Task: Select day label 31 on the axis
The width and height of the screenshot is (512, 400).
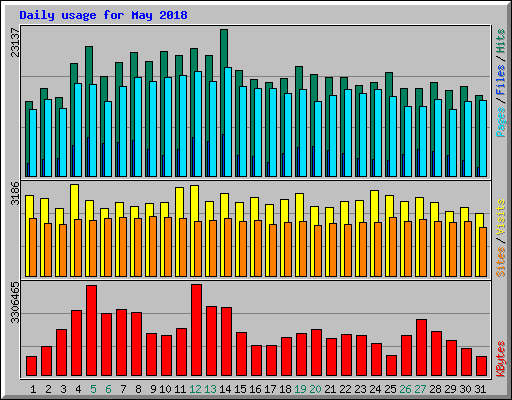Action: [480, 389]
